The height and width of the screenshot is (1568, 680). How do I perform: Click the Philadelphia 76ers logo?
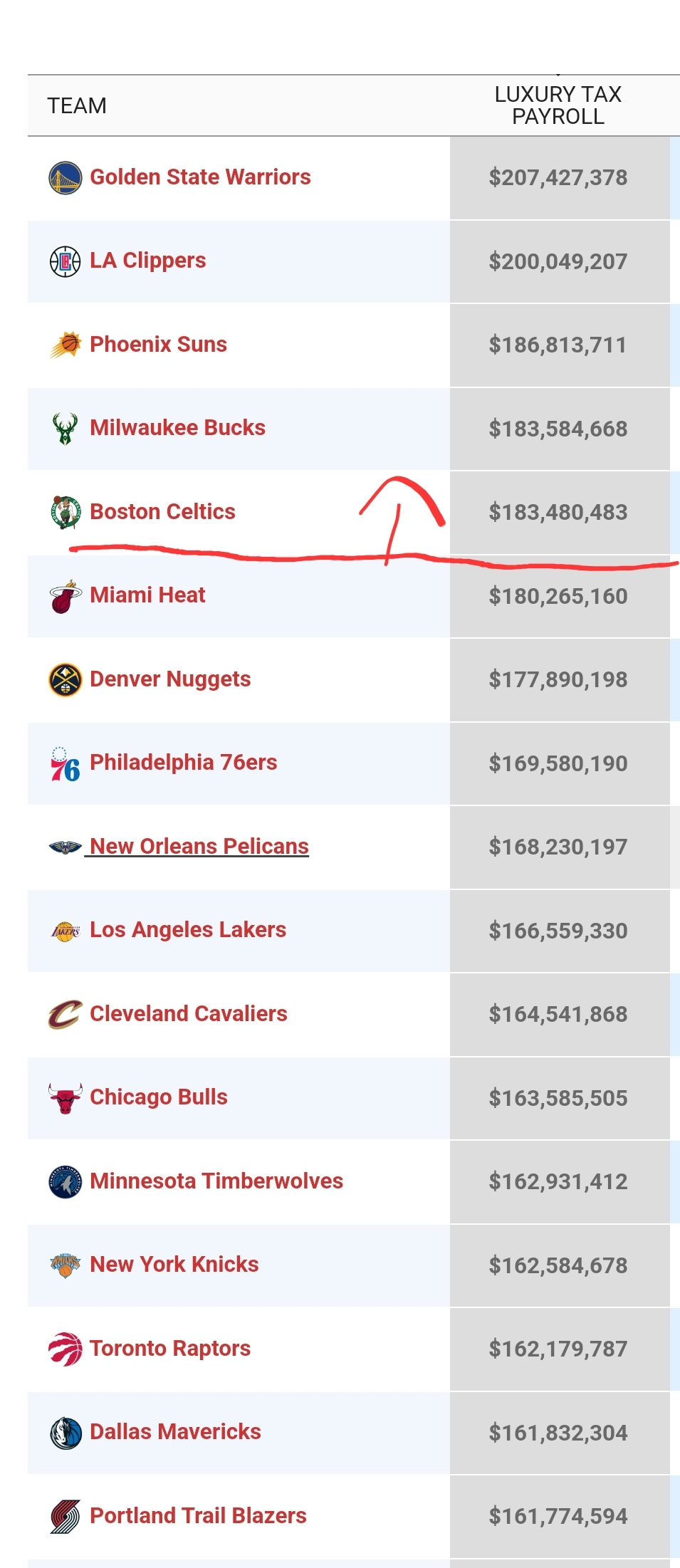(65, 763)
